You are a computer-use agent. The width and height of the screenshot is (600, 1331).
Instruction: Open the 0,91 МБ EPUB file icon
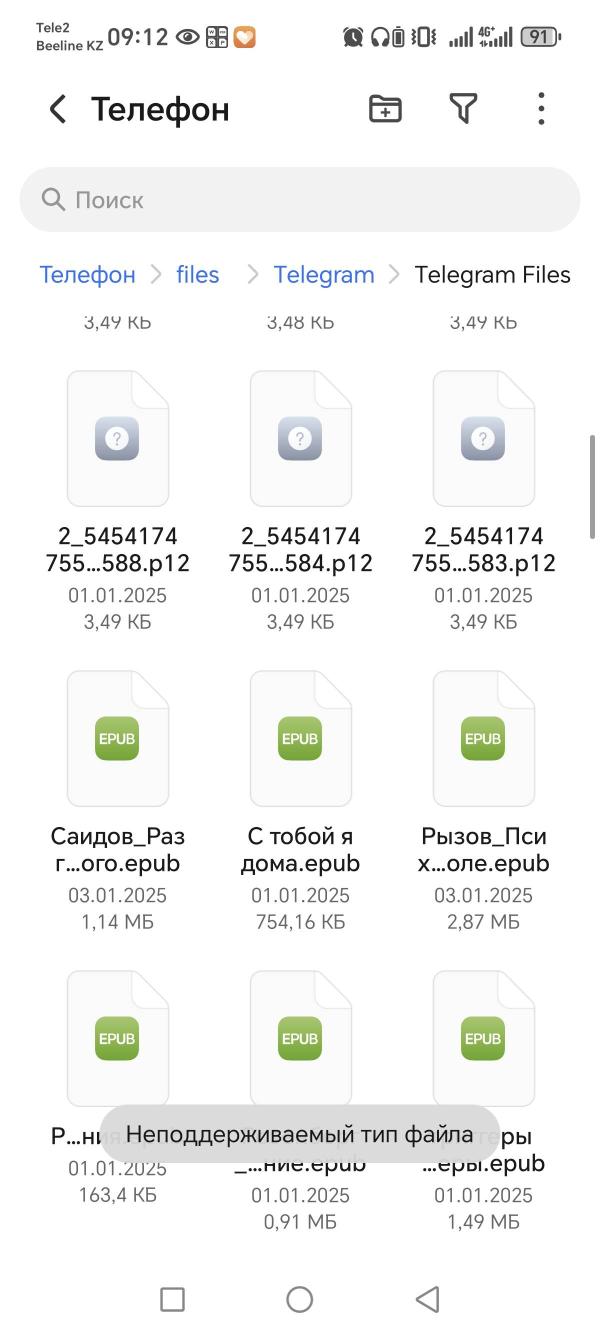tap(301, 1038)
